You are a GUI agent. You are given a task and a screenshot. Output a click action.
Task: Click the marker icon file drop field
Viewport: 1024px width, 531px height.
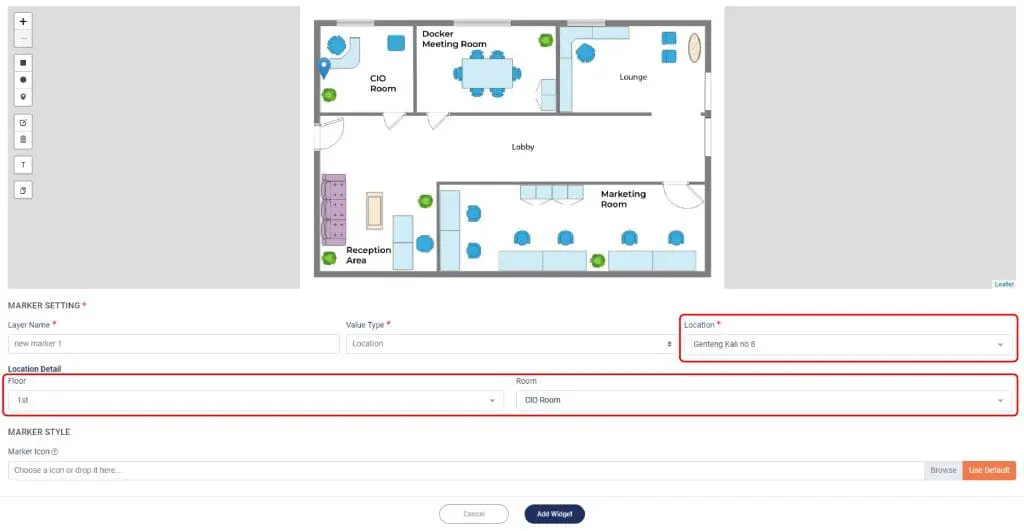465,470
